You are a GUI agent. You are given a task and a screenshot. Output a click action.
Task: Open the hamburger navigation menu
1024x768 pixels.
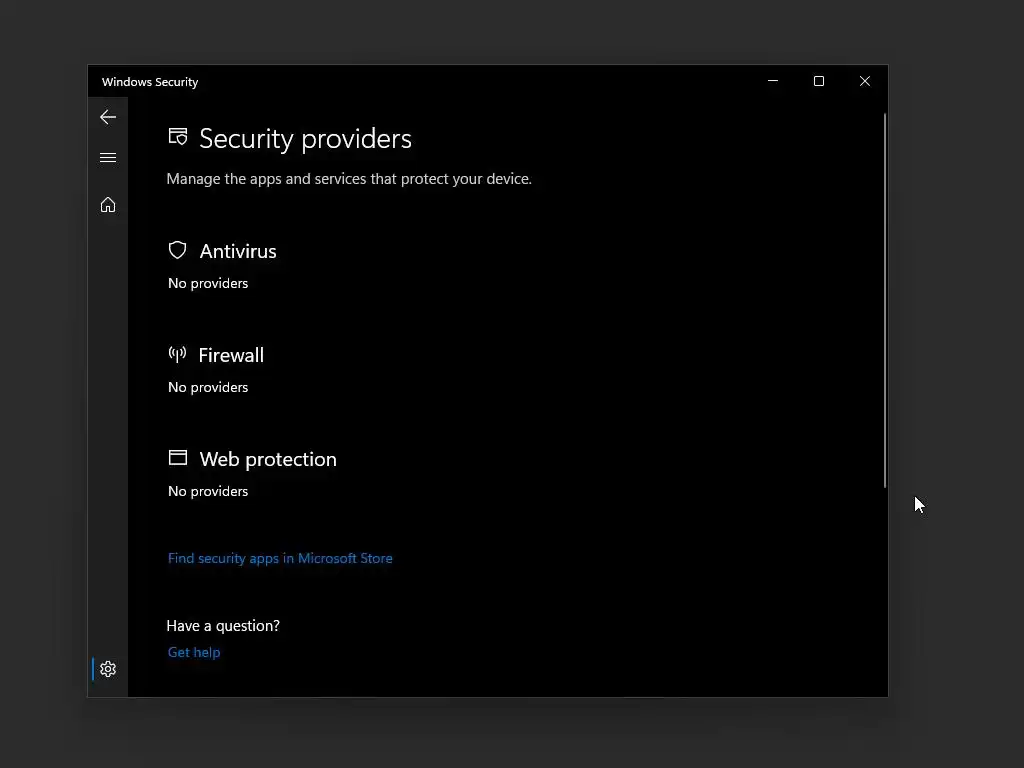point(108,158)
